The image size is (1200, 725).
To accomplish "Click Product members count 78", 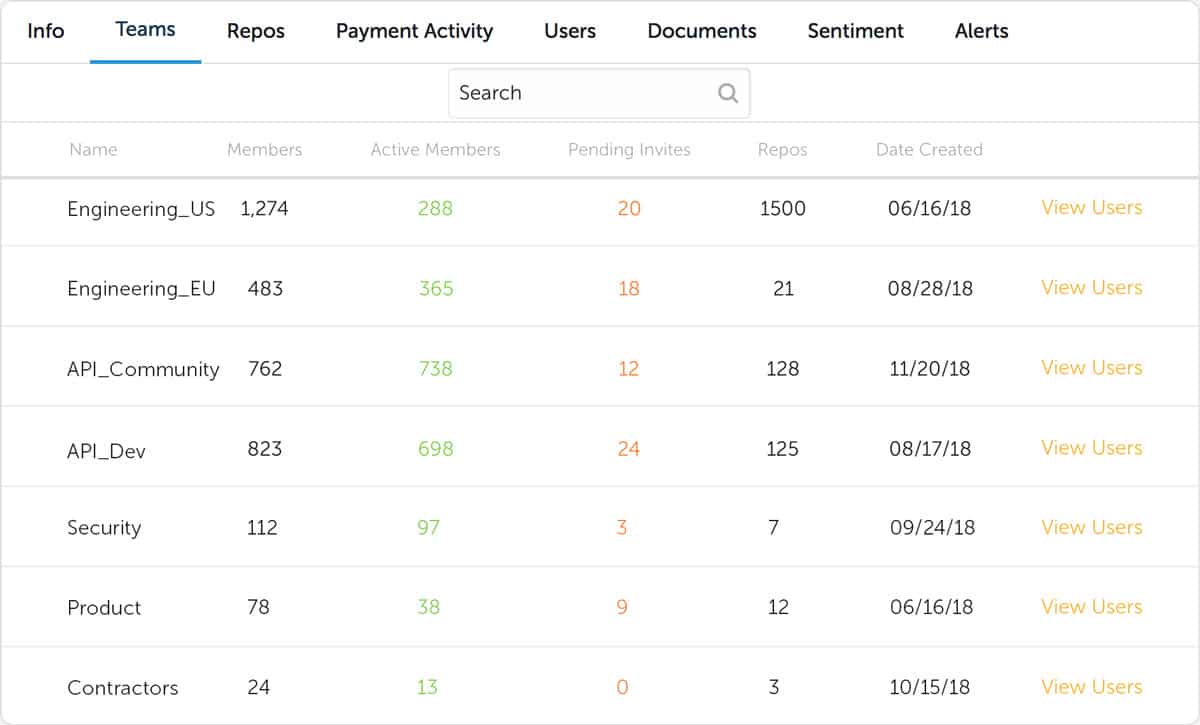I will click(x=258, y=607).
